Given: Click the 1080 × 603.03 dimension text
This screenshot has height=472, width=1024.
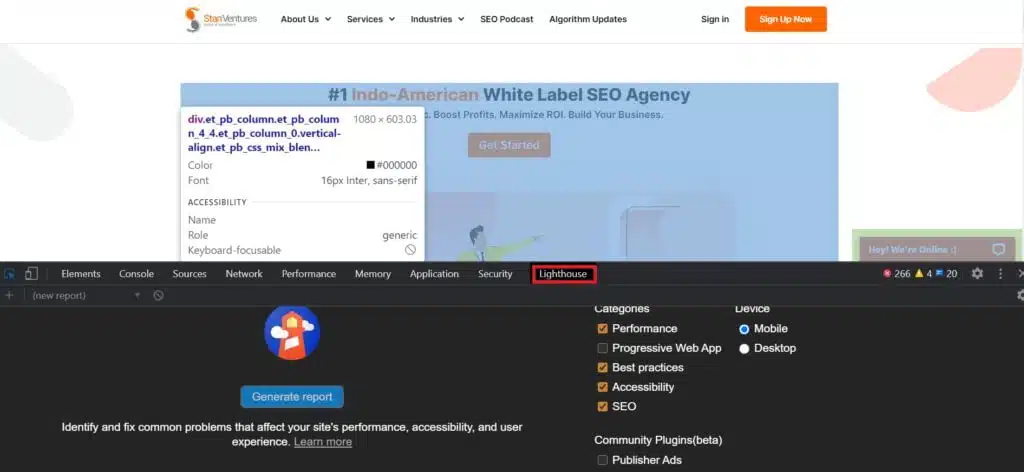Looking at the screenshot, I should [385, 119].
